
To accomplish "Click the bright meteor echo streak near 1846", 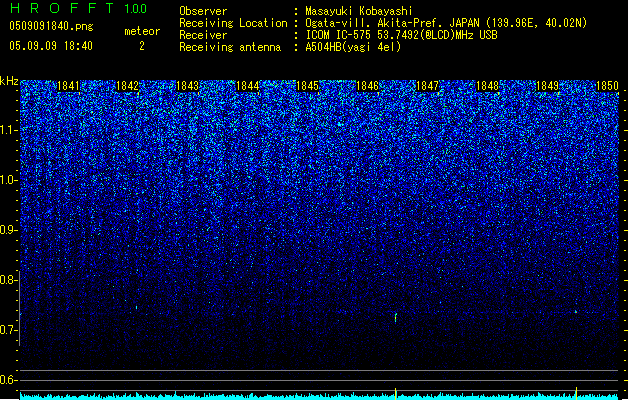I will click(x=396, y=317).
